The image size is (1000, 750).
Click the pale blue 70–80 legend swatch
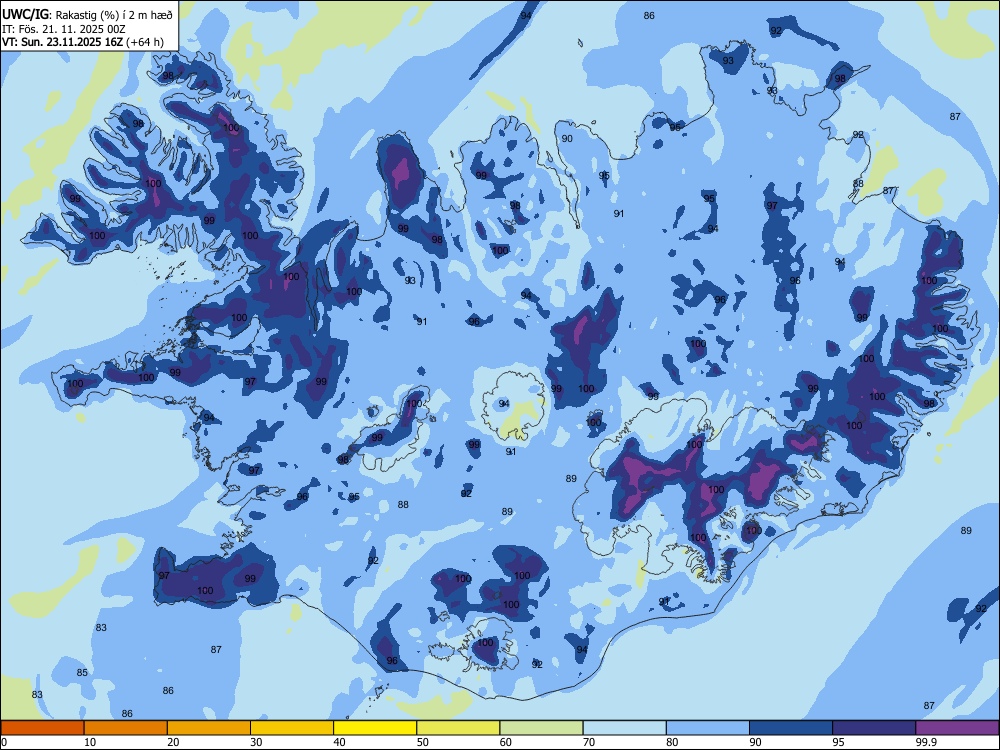[625, 728]
